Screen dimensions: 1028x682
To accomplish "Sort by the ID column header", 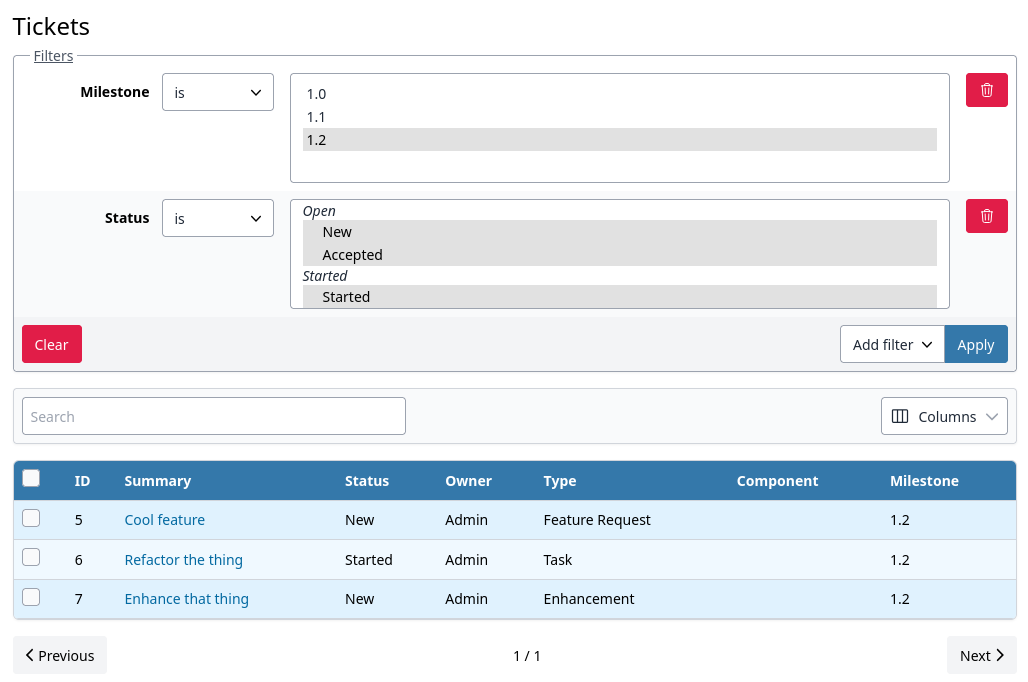I will [82, 481].
